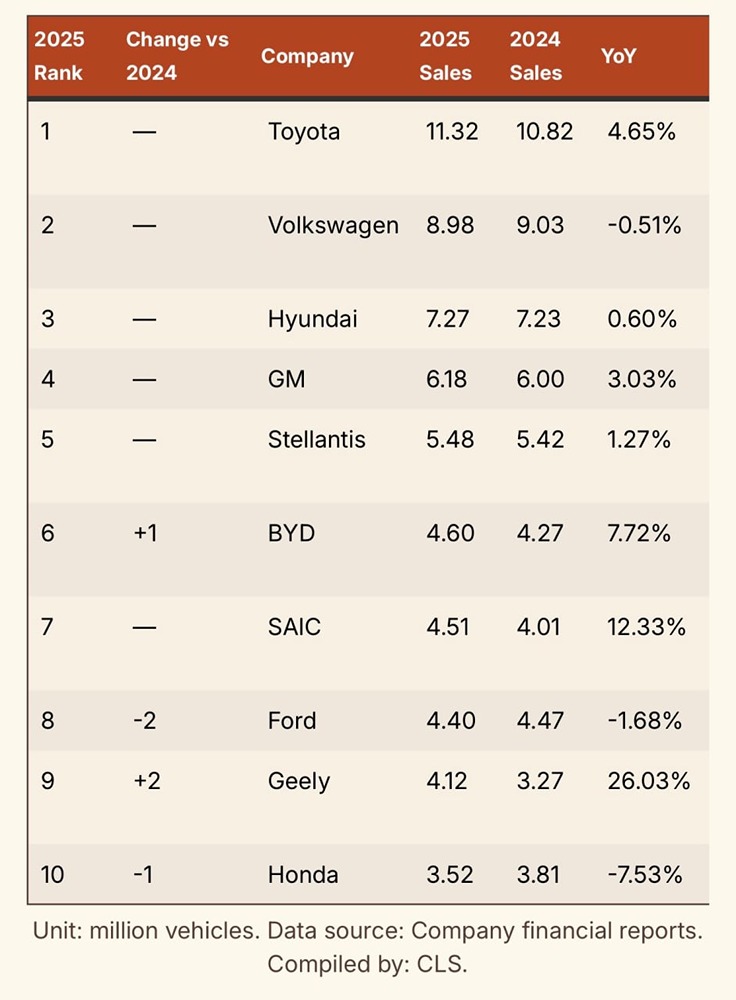The image size is (736, 1000).
Task: Select the Change vs 2024 header
Action: pos(177,56)
